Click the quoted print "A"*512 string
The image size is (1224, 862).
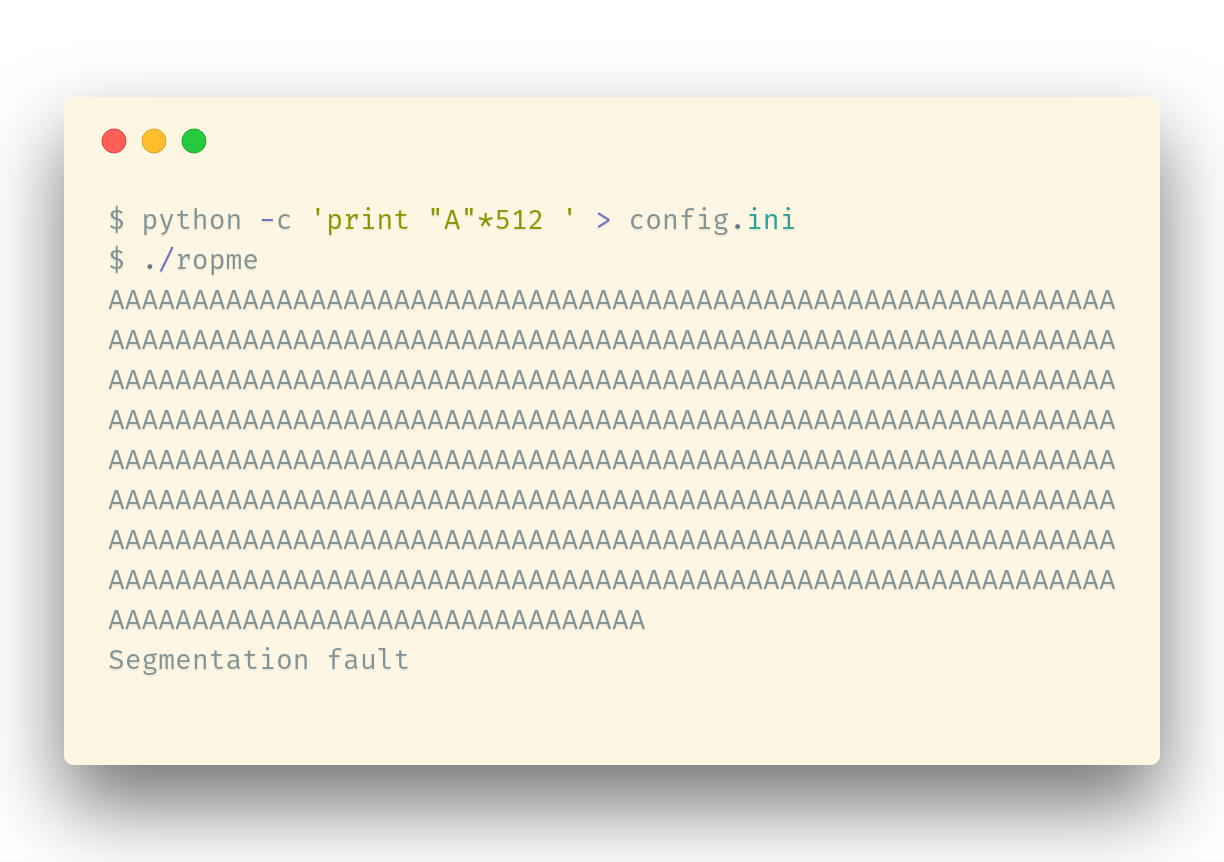point(443,220)
